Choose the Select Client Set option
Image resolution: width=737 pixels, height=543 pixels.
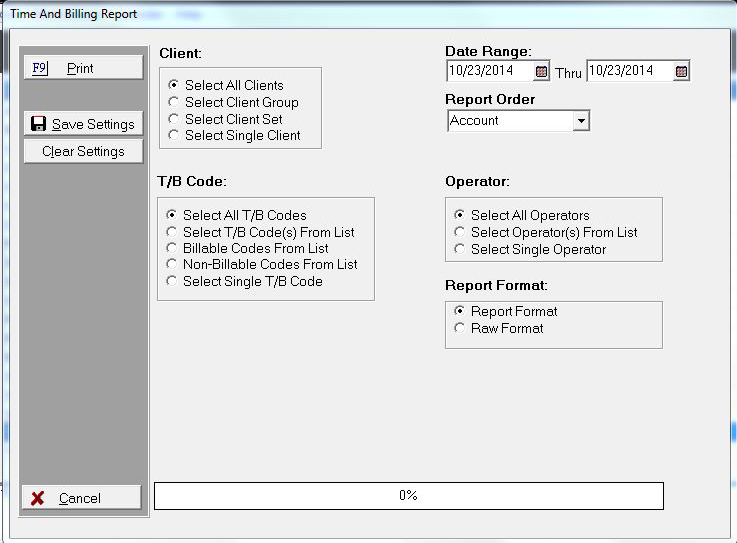click(x=174, y=119)
